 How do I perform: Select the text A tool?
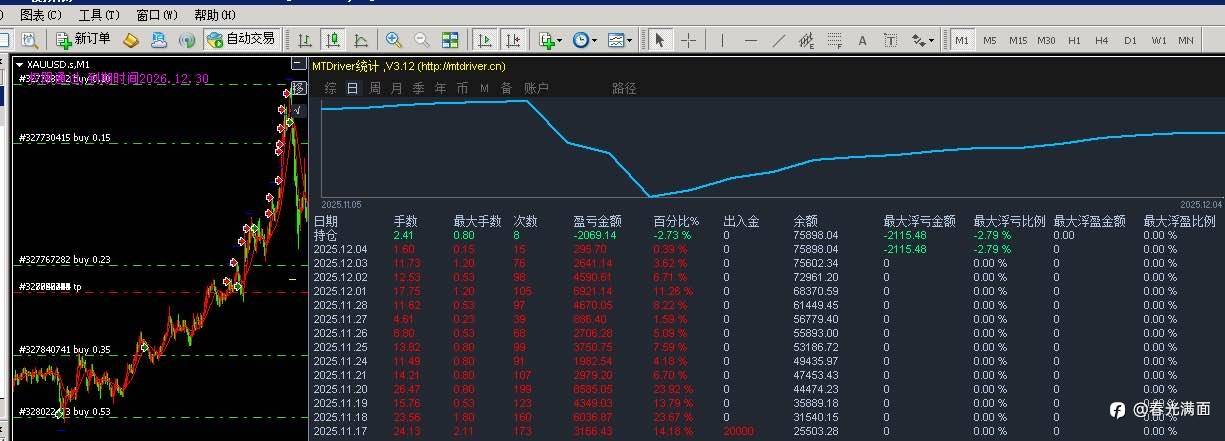pos(862,40)
